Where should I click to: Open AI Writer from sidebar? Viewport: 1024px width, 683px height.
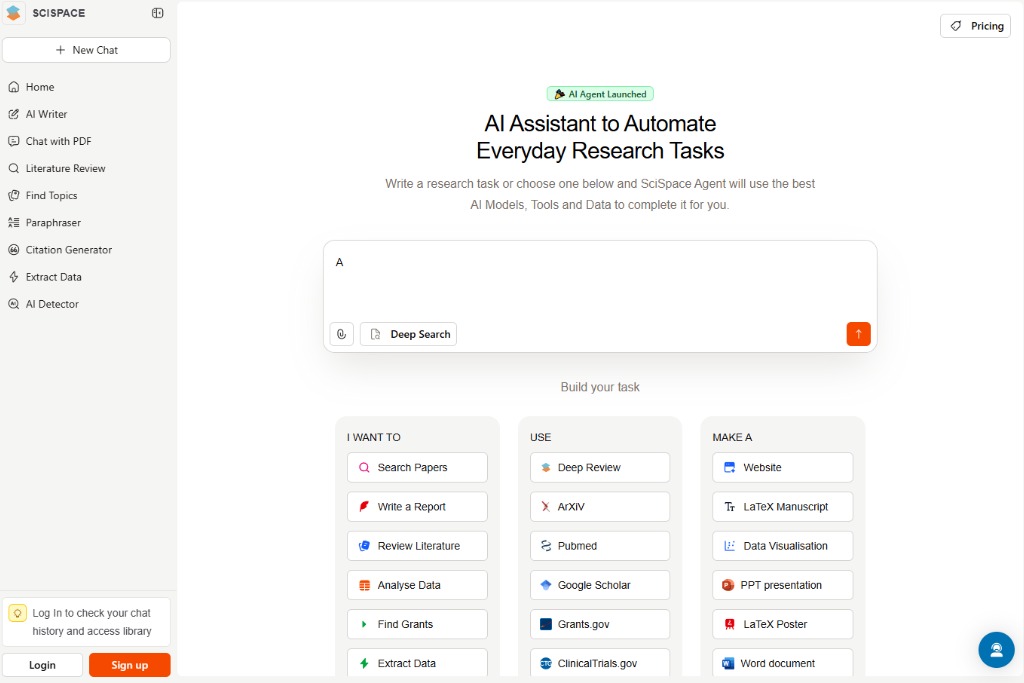[46, 114]
